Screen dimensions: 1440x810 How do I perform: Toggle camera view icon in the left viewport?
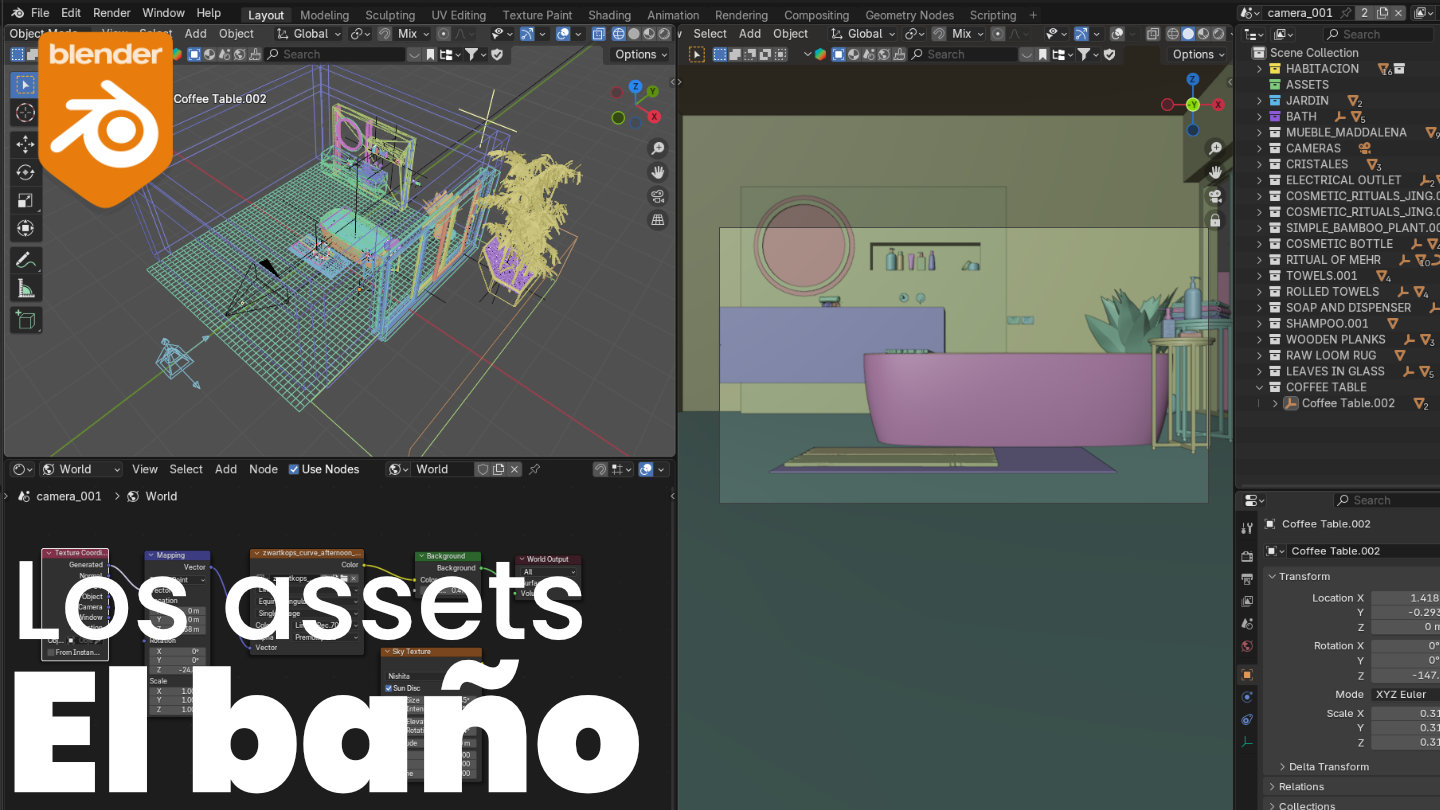[x=658, y=196]
